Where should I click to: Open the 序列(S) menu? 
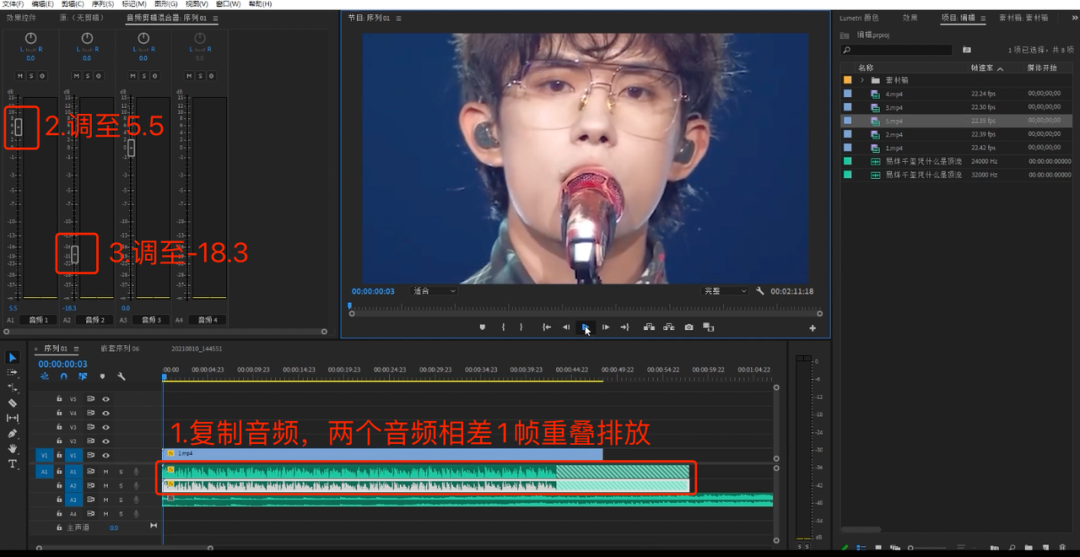coord(103,3)
